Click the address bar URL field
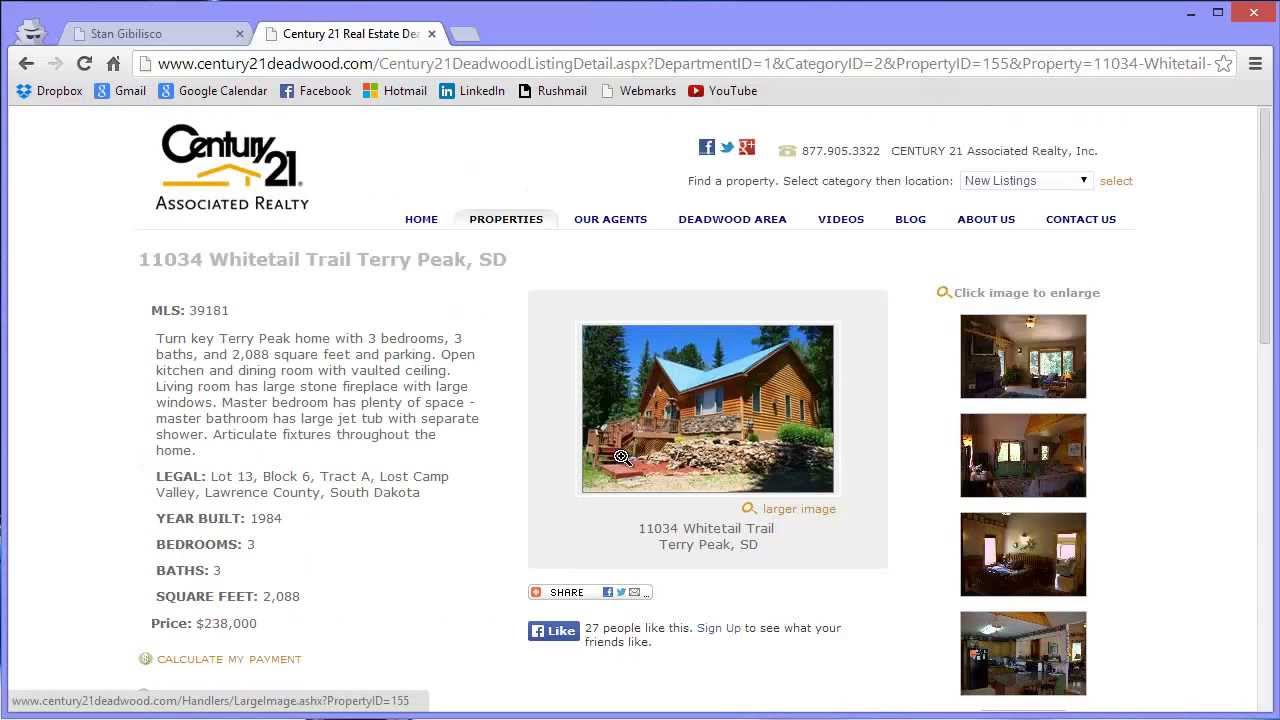 pyautogui.click(x=684, y=64)
